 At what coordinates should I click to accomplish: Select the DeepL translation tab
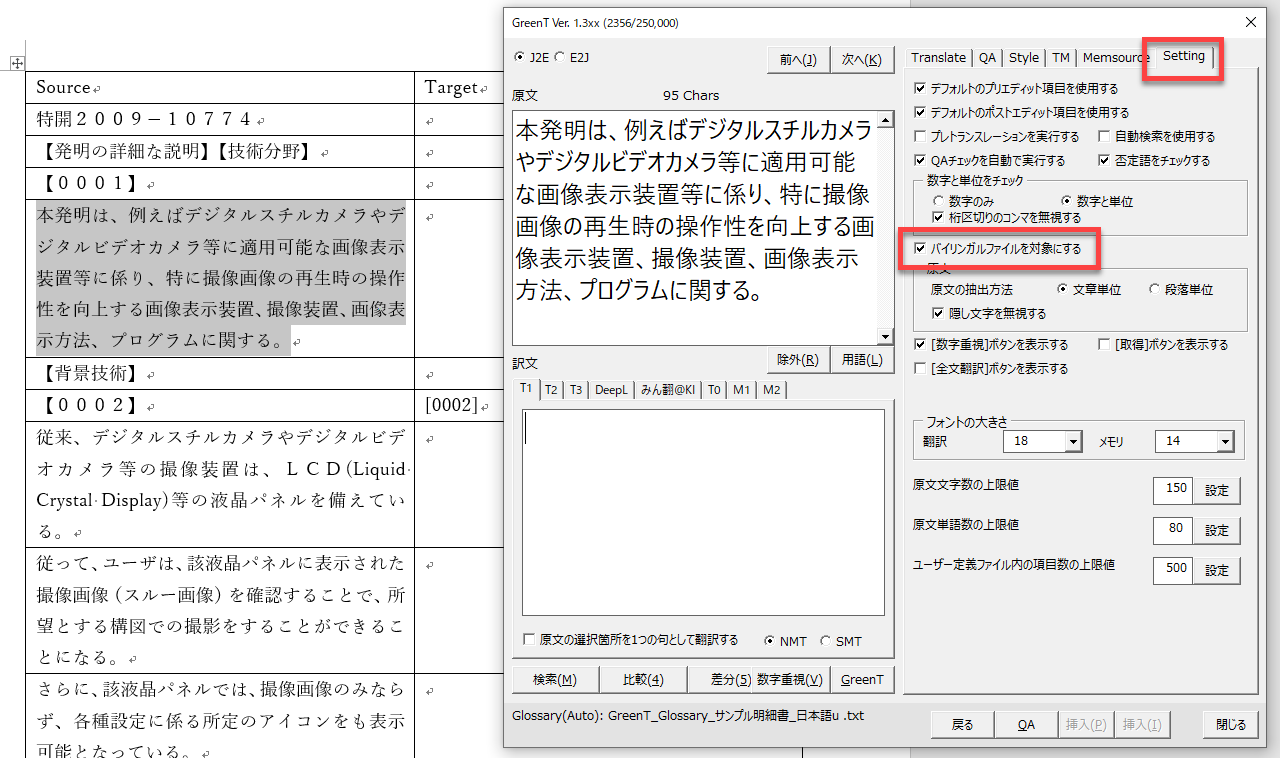point(611,390)
